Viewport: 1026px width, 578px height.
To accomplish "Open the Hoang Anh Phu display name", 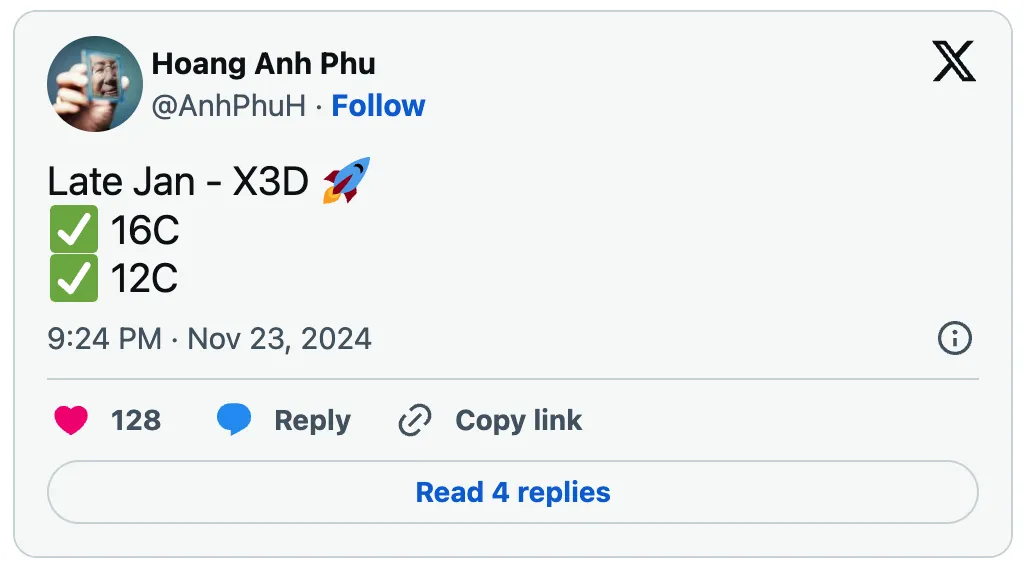I will pos(264,64).
